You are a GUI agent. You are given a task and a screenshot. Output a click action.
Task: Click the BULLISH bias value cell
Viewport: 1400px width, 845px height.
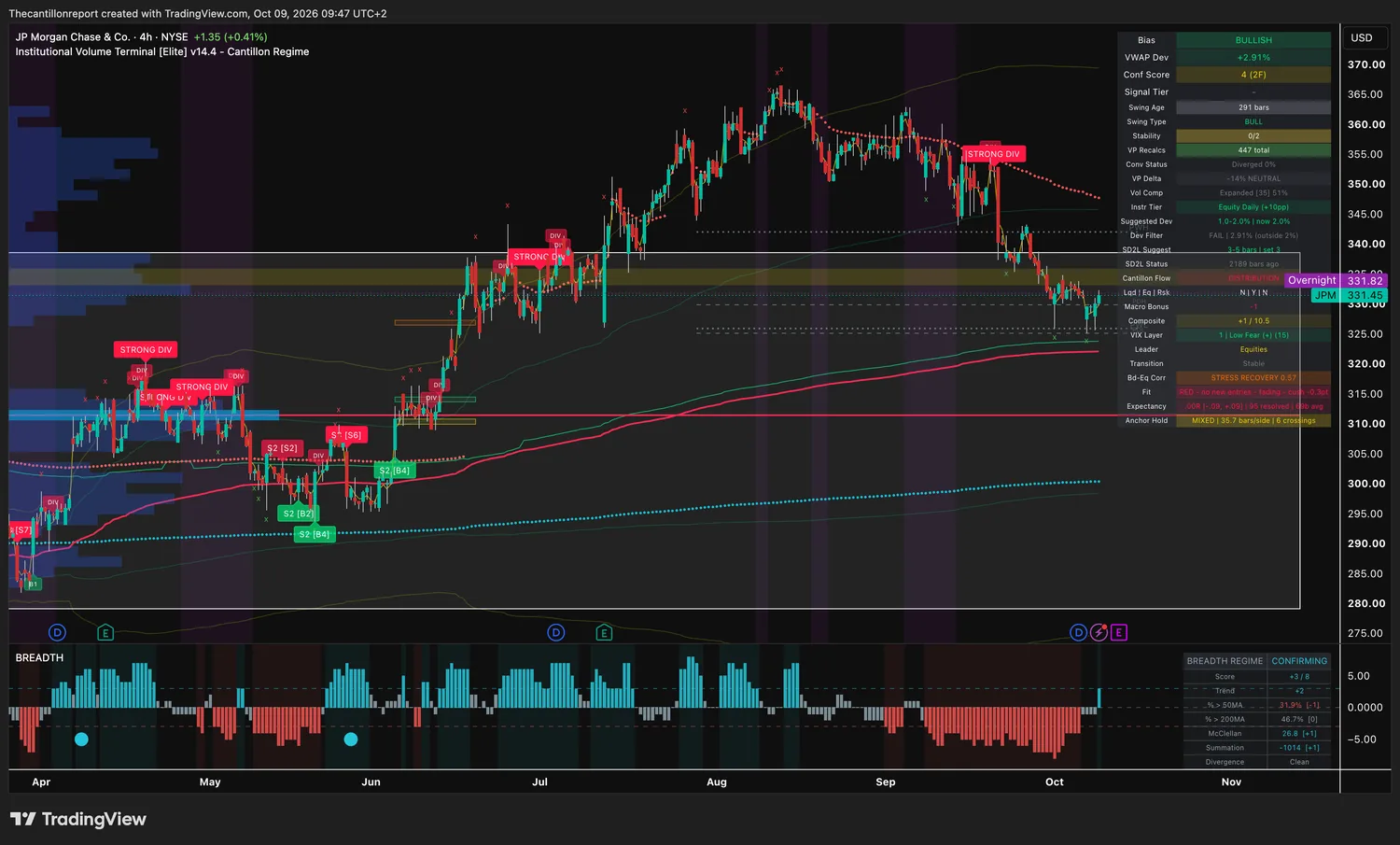click(x=1253, y=40)
